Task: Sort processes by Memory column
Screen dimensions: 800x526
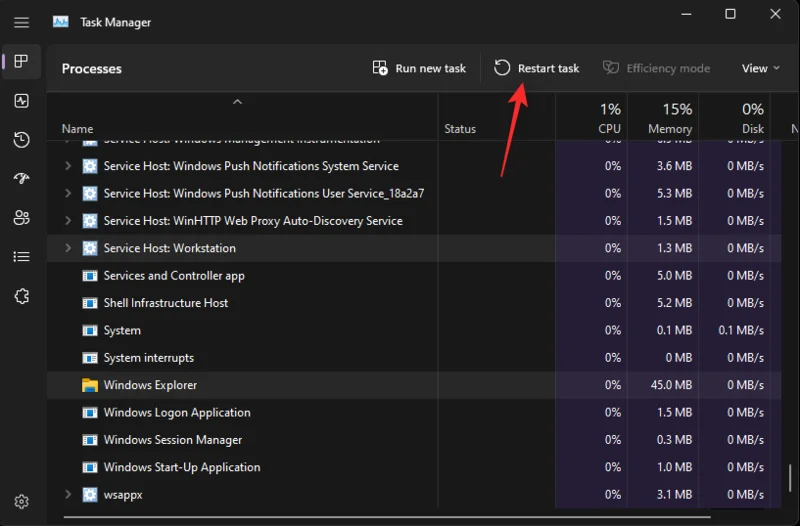Action: [x=663, y=118]
